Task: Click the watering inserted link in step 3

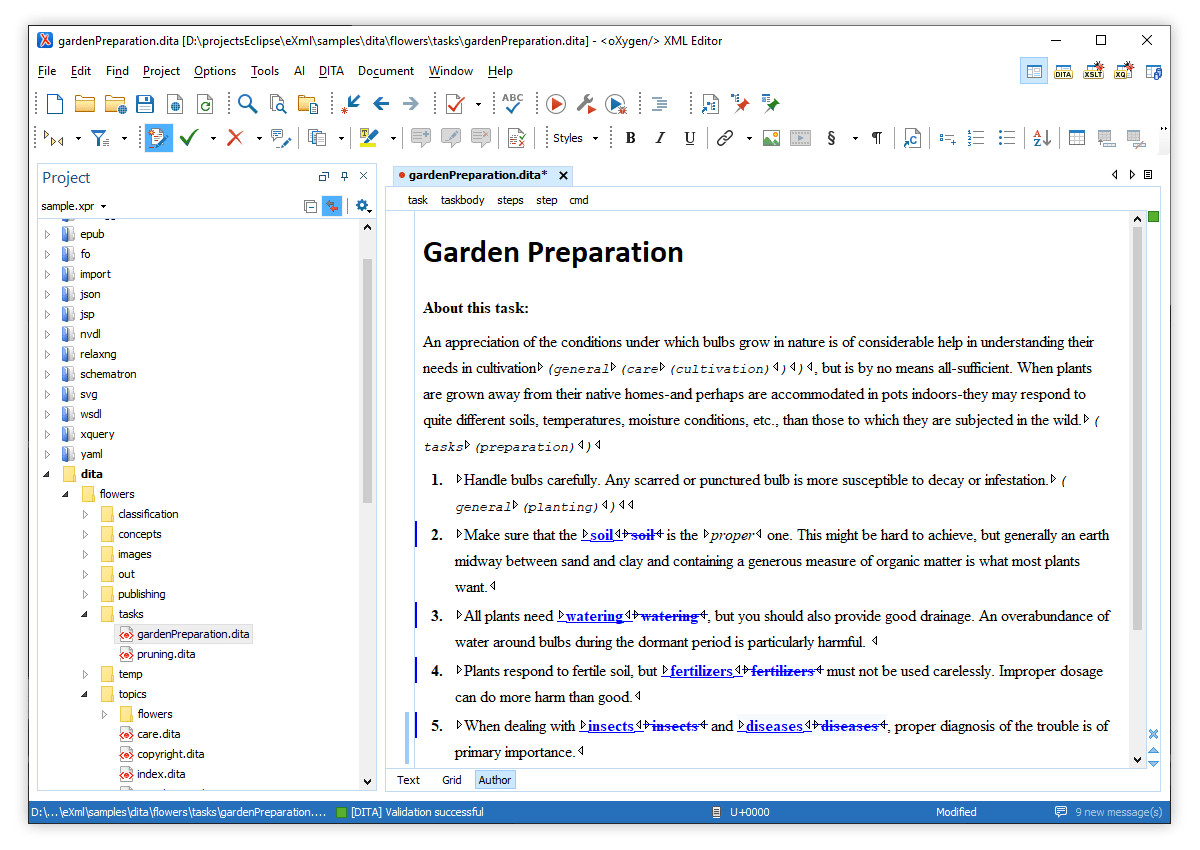Action: 594,616
